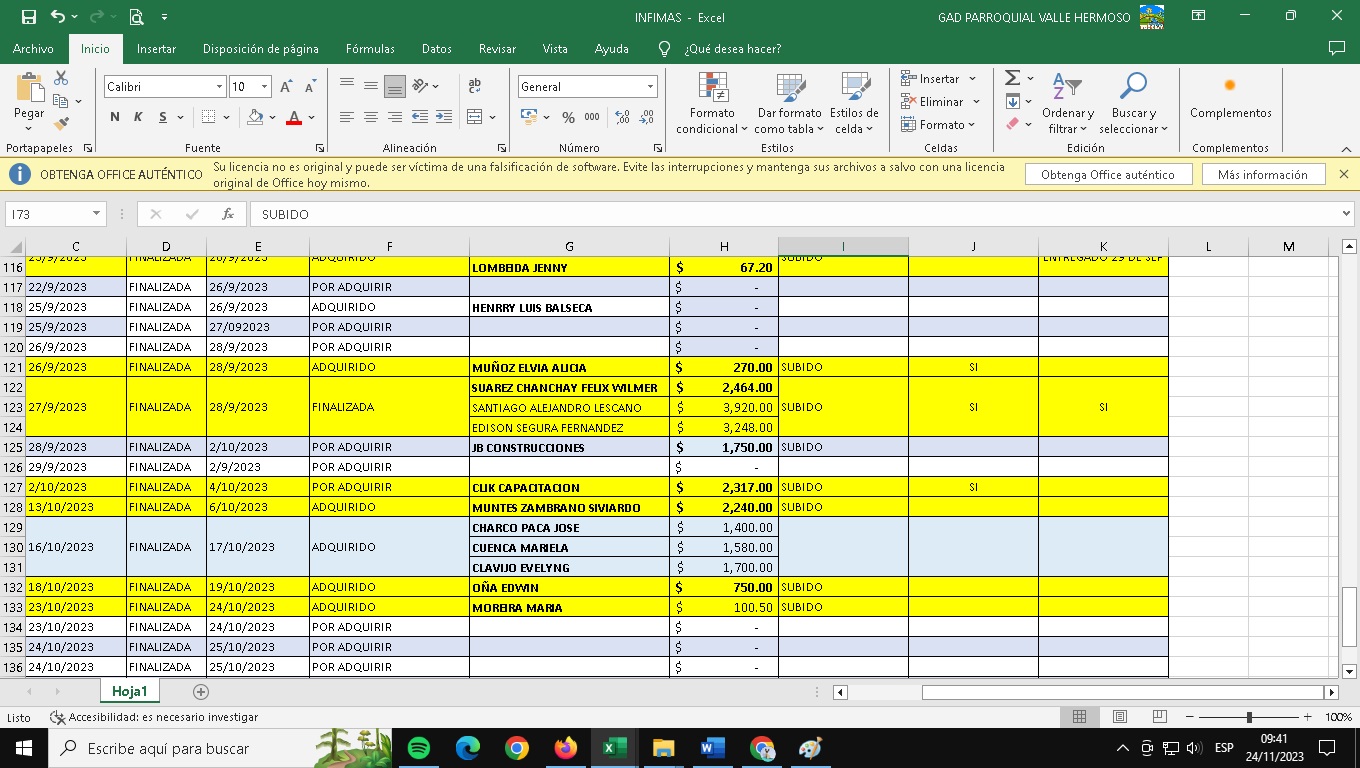Image resolution: width=1360 pixels, height=768 pixels.
Task: Expand the Name Box dropdown arrow
Action: coord(96,214)
